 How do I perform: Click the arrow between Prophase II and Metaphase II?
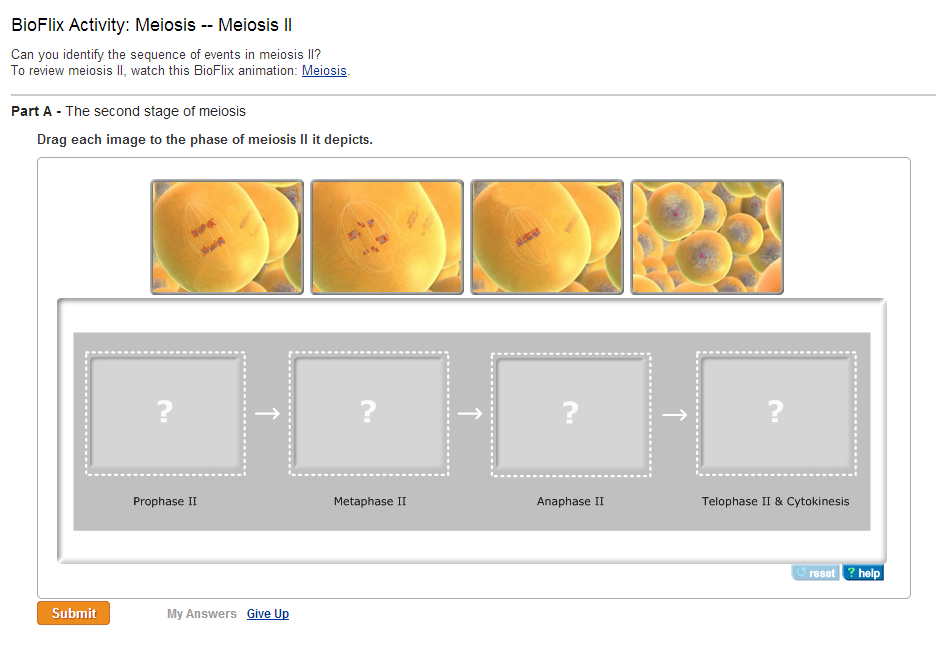[267, 413]
